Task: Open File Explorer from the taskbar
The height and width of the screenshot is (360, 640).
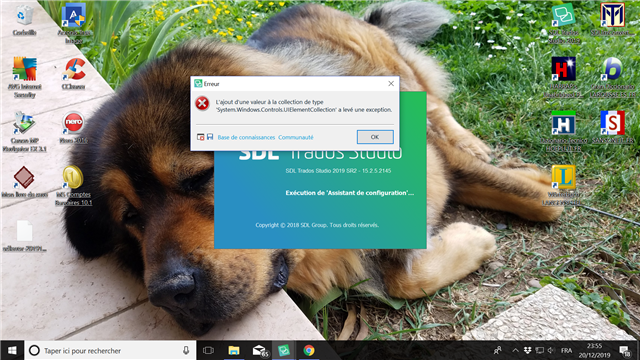Action: click(x=233, y=350)
